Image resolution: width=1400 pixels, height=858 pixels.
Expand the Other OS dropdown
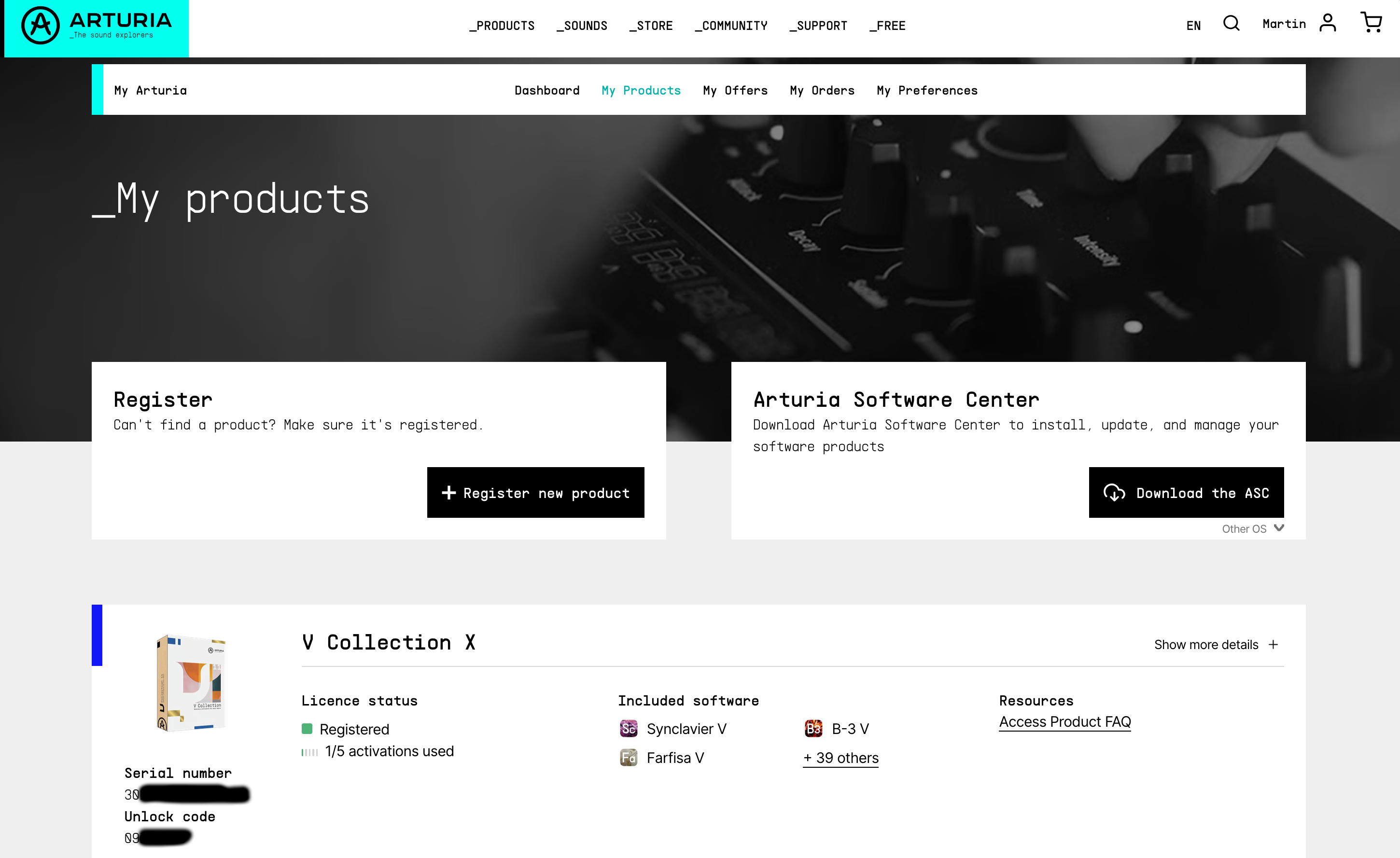coord(1253,529)
